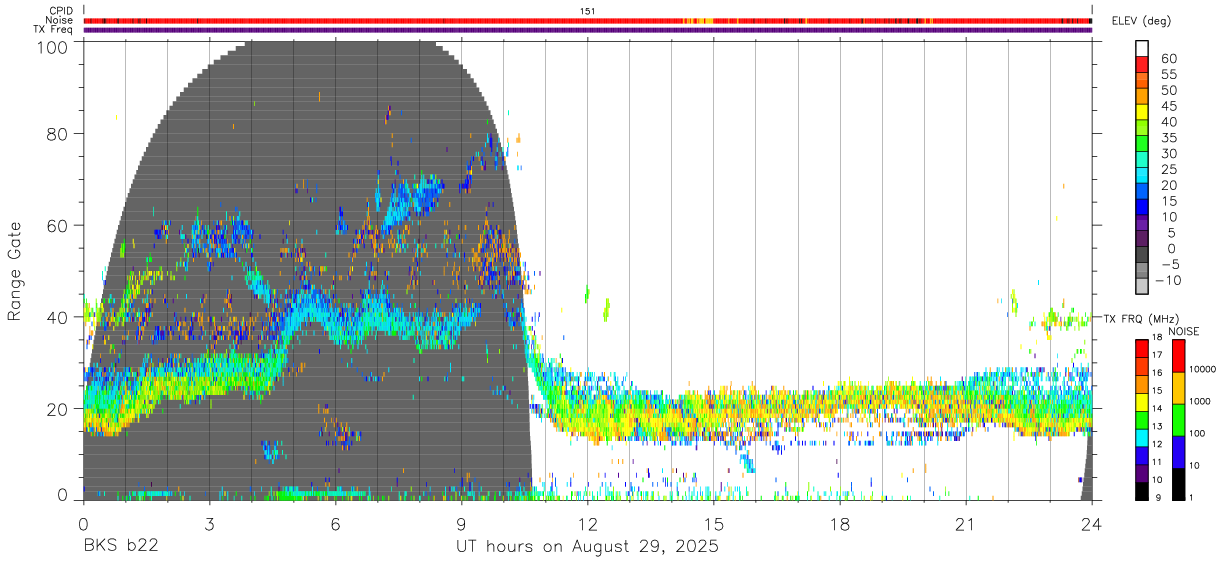This screenshot has width=1228, height=567.
Task: Click the x-axis tick label '6'
Action: pyautogui.click(x=335, y=523)
